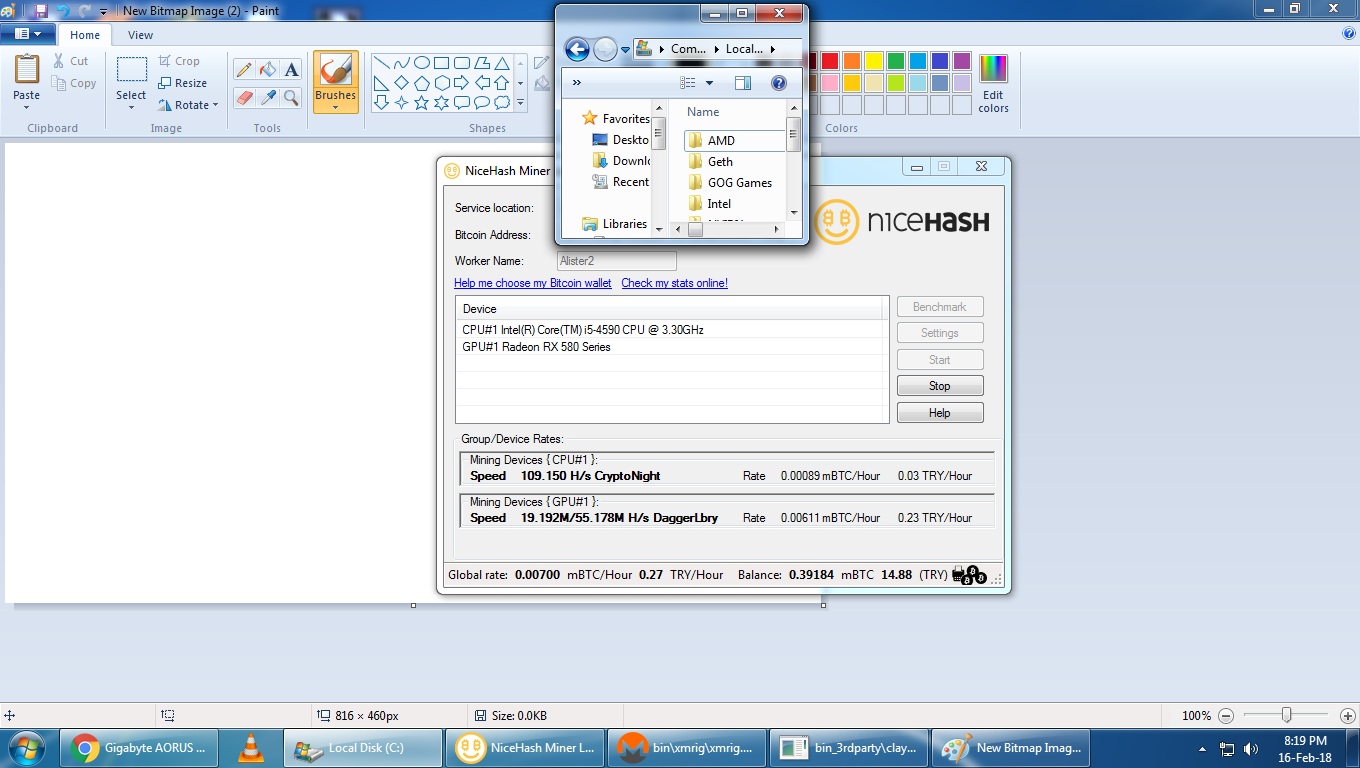This screenshot has width=1360, height=768.
Task: Click the Save icon in Paint title bar
Action: click(x=40, y=10)
